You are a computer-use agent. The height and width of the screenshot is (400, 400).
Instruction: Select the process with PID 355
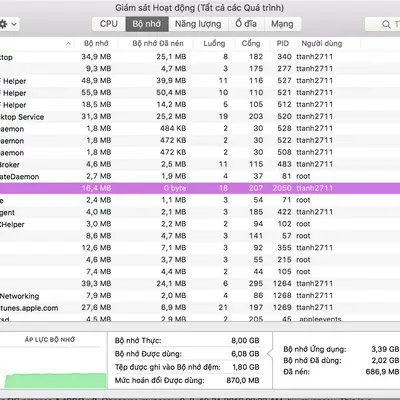coord(200,248)
